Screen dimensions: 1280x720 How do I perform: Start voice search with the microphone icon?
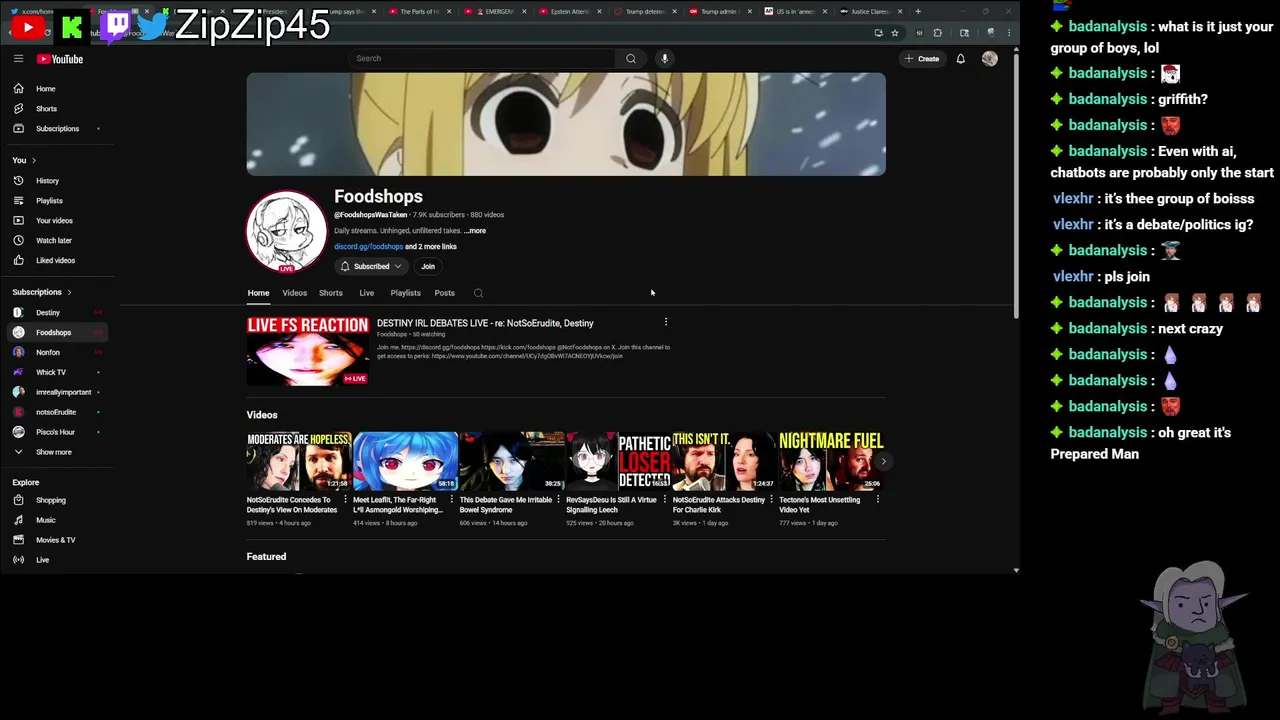coord(664,58)
